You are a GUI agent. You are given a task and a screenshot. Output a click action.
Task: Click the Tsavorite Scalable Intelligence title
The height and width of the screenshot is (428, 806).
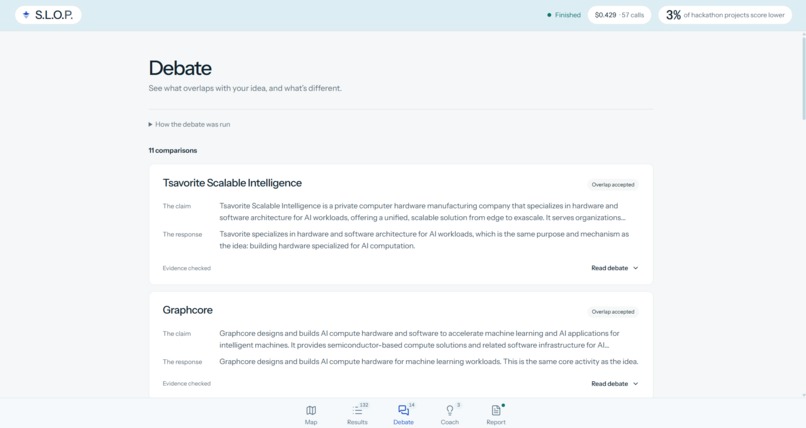(232, 183)
